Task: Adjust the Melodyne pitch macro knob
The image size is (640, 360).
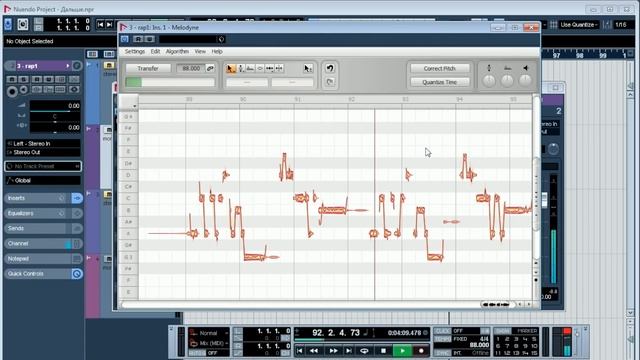Action: click(x=489, y=81)
